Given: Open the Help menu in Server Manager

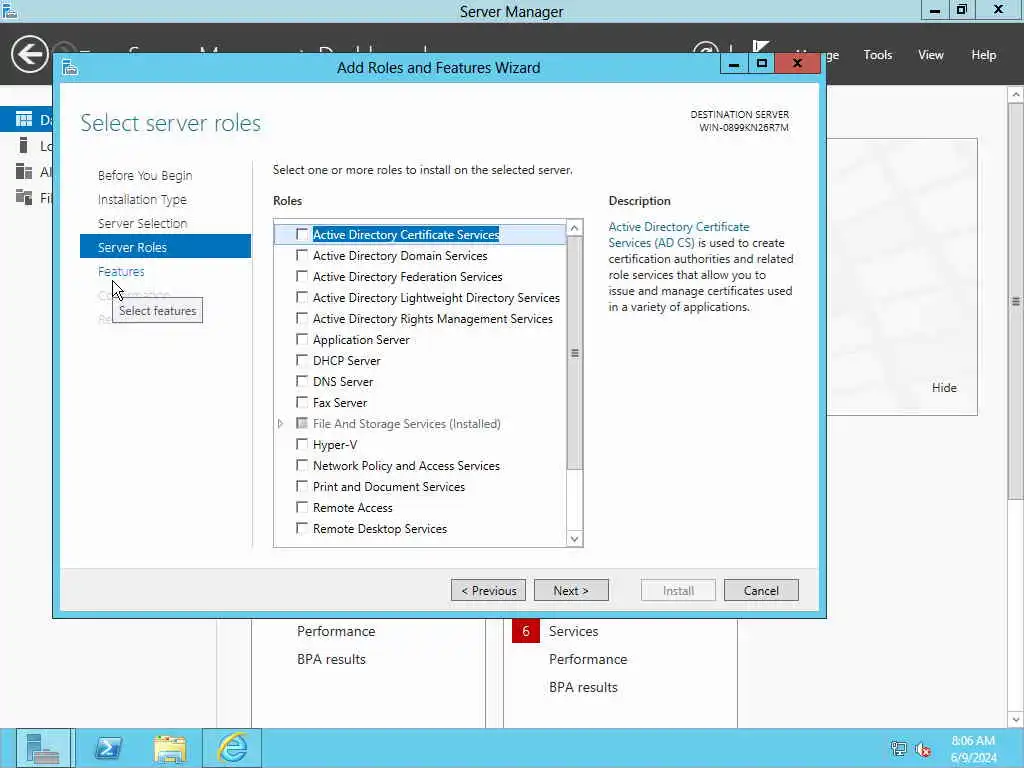Looking at the screenshot, I should pyautogui.click(x=984, y=55).
